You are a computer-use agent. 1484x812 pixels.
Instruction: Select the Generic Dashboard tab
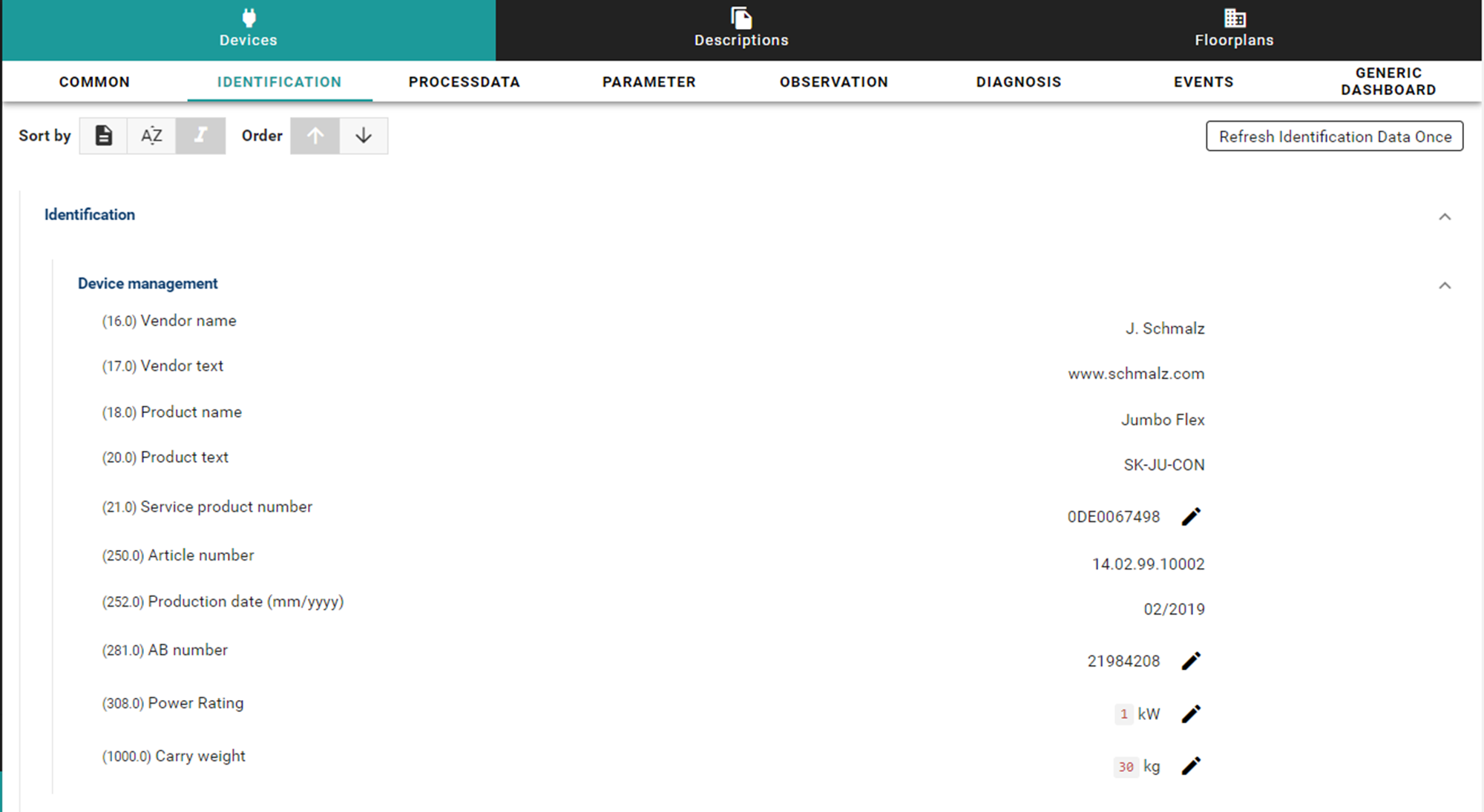click(x=1388, y=82)
